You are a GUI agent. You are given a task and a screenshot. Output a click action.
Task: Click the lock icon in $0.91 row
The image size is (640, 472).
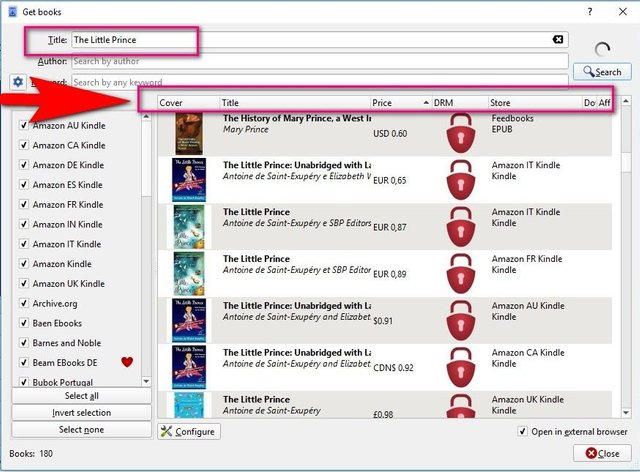(x=461, y=321)
